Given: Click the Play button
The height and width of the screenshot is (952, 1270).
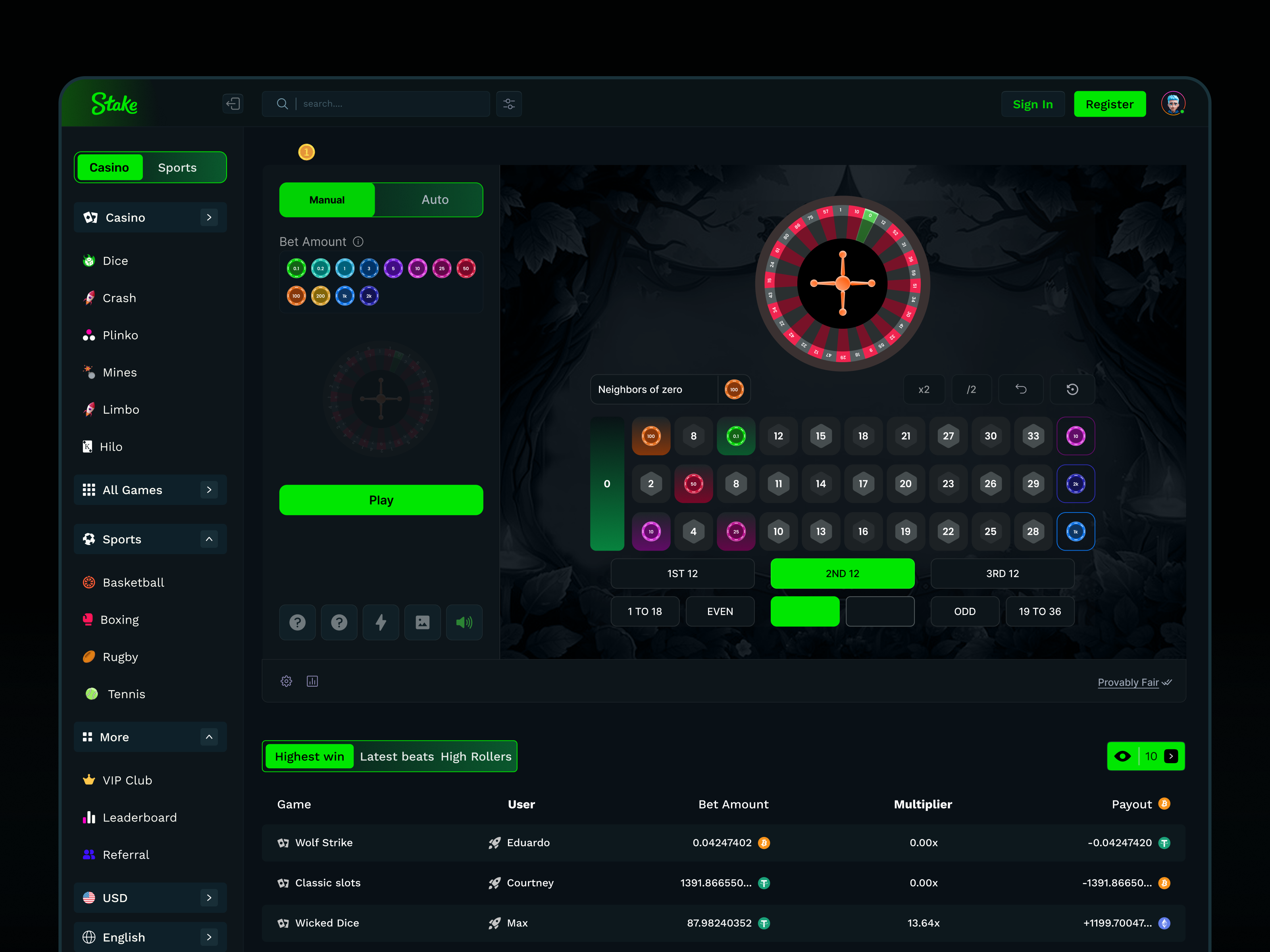Looking at the screenshot, I should pyautogui.click(x=381, y=500).
